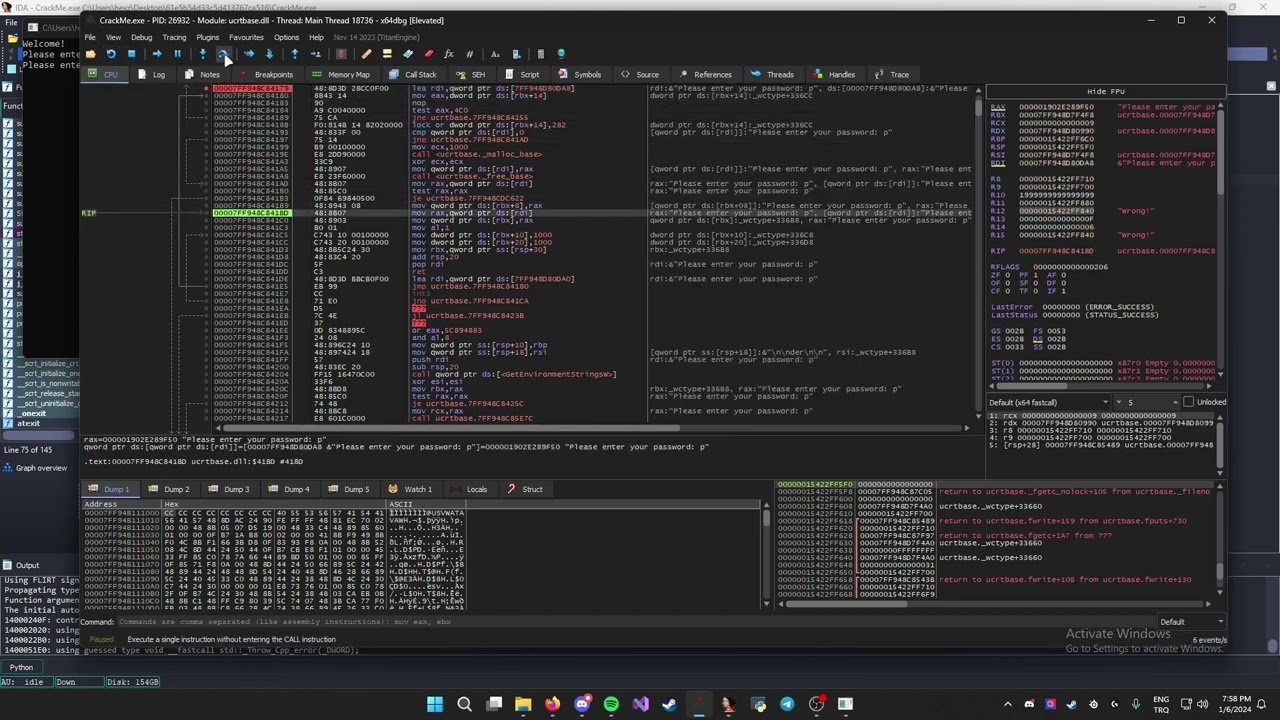This screenshot has height=720, width=1280.
Task: Open the Options menu
Action: 286,37
